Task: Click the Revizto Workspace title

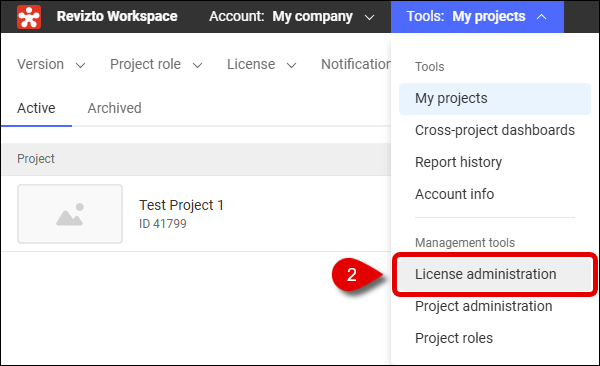Action: point(117,16)
